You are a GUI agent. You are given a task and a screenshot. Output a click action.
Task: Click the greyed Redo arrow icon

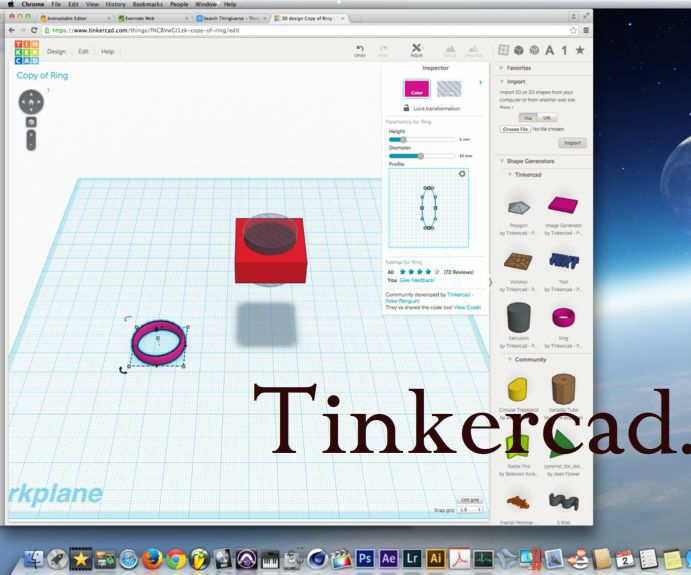point(383,50)
